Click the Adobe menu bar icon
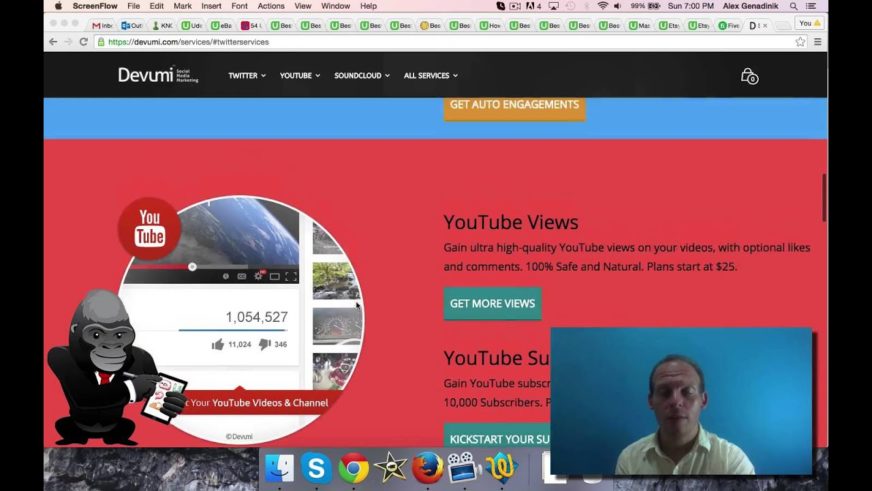 click(x=533, y=6)
